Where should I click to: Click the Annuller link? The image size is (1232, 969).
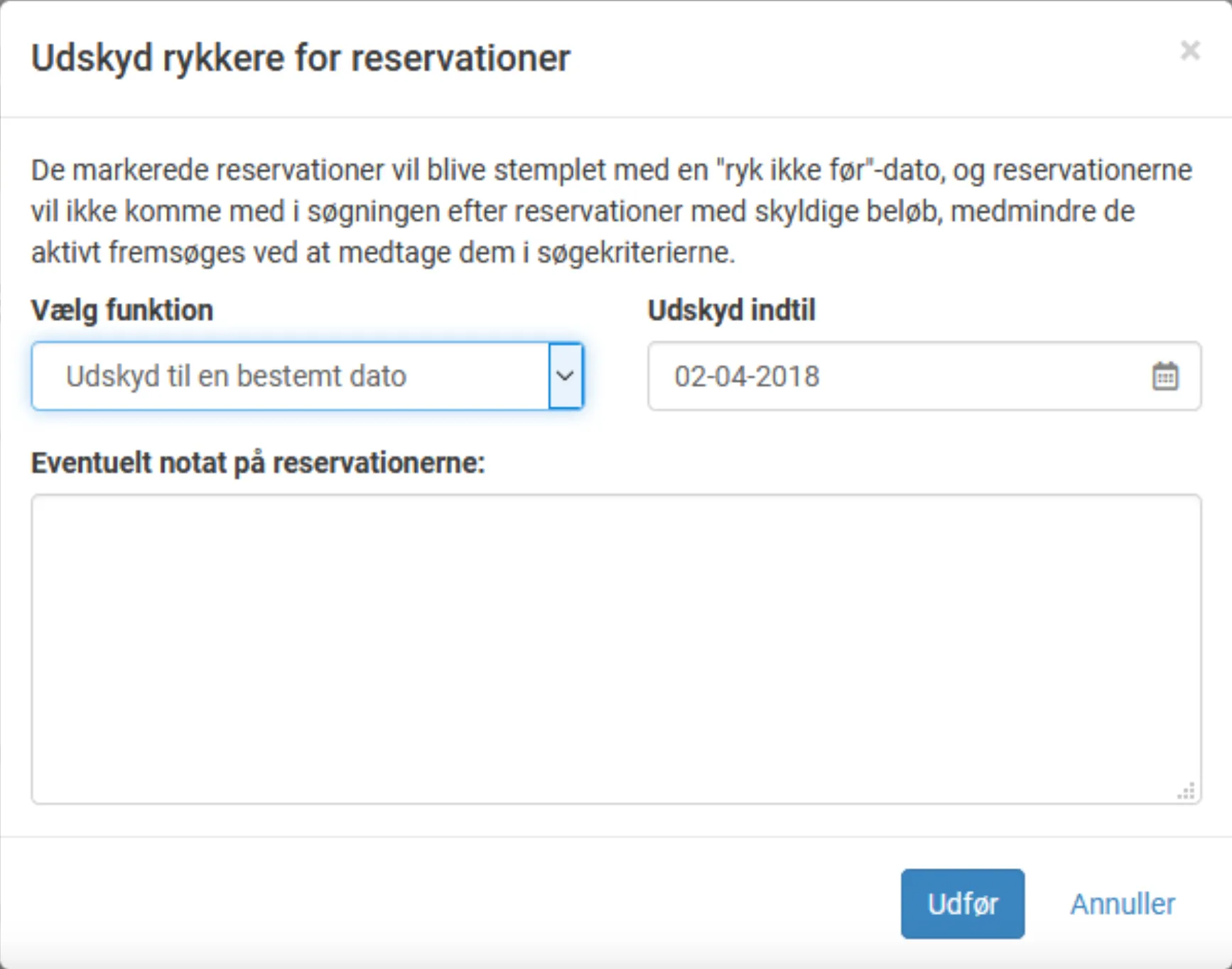tap(1122, 904)
